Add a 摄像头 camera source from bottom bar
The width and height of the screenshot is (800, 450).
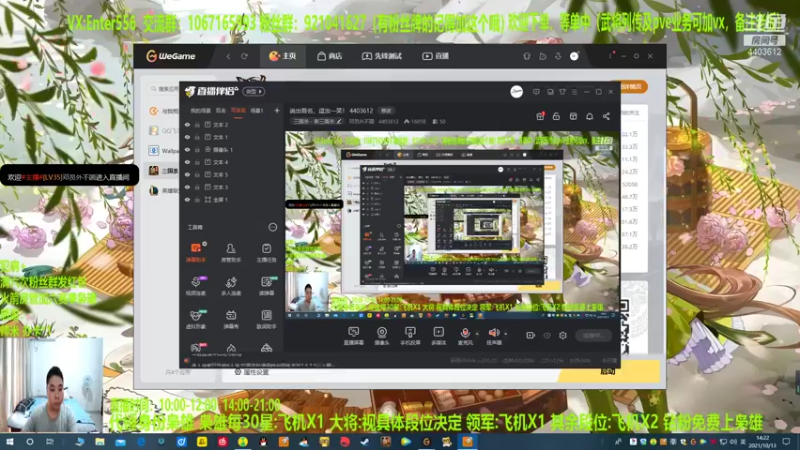382,336
